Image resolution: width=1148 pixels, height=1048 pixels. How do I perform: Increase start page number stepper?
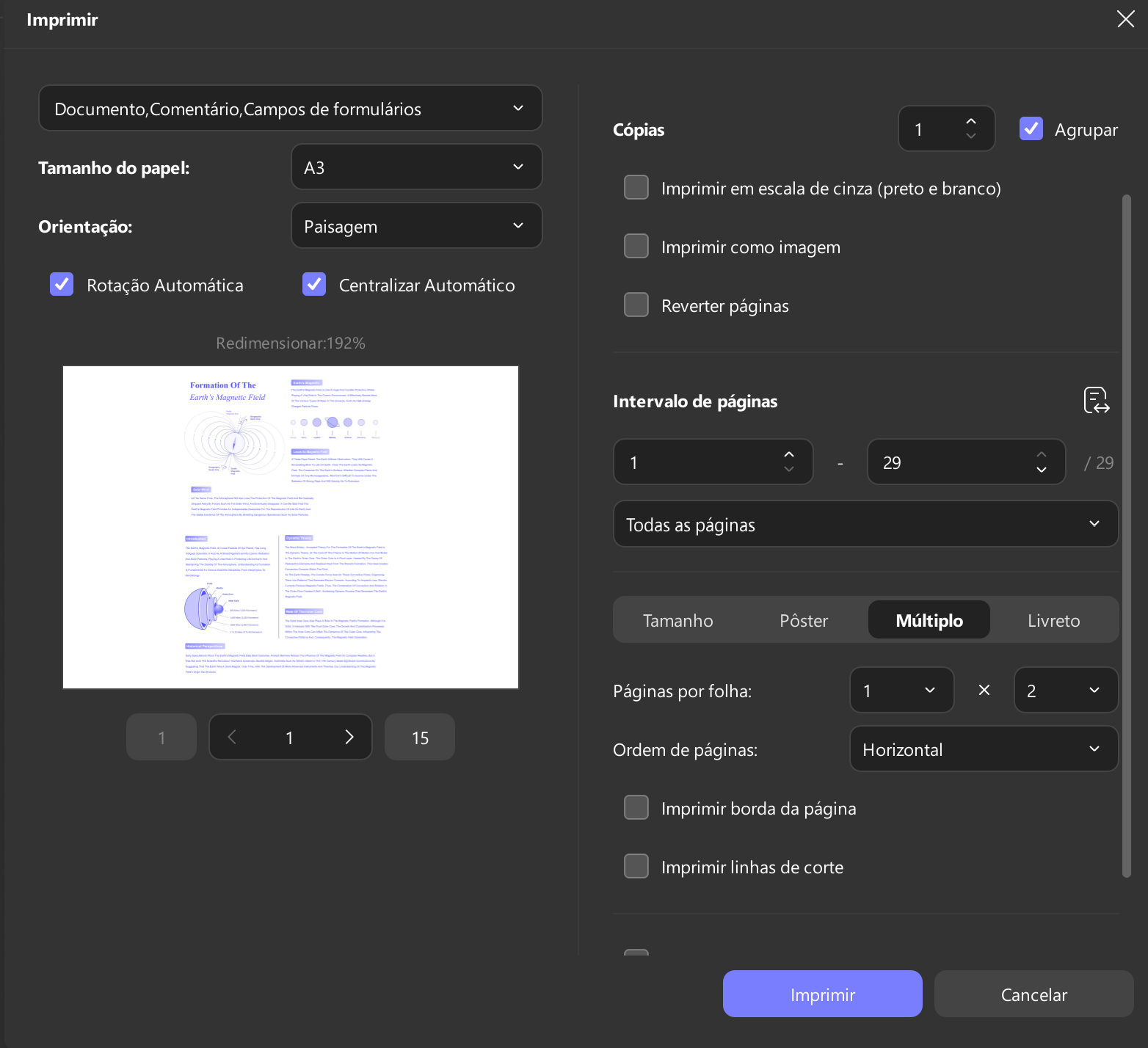point(789,454)
